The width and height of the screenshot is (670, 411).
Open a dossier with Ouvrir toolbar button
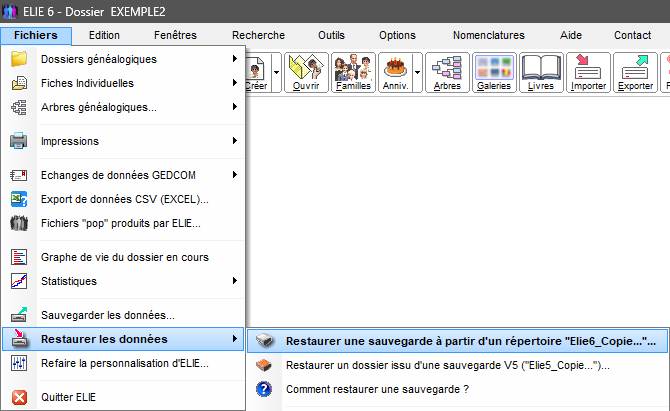306,73
